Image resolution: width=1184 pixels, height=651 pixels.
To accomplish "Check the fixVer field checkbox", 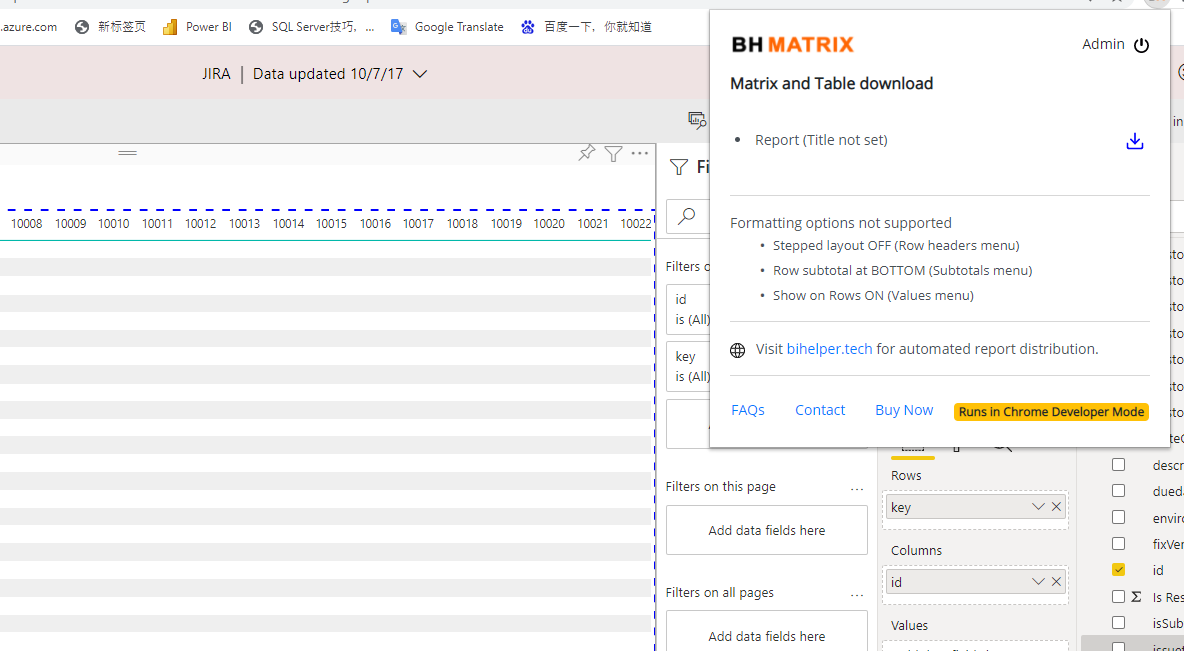I will [x=1118, y=544].
